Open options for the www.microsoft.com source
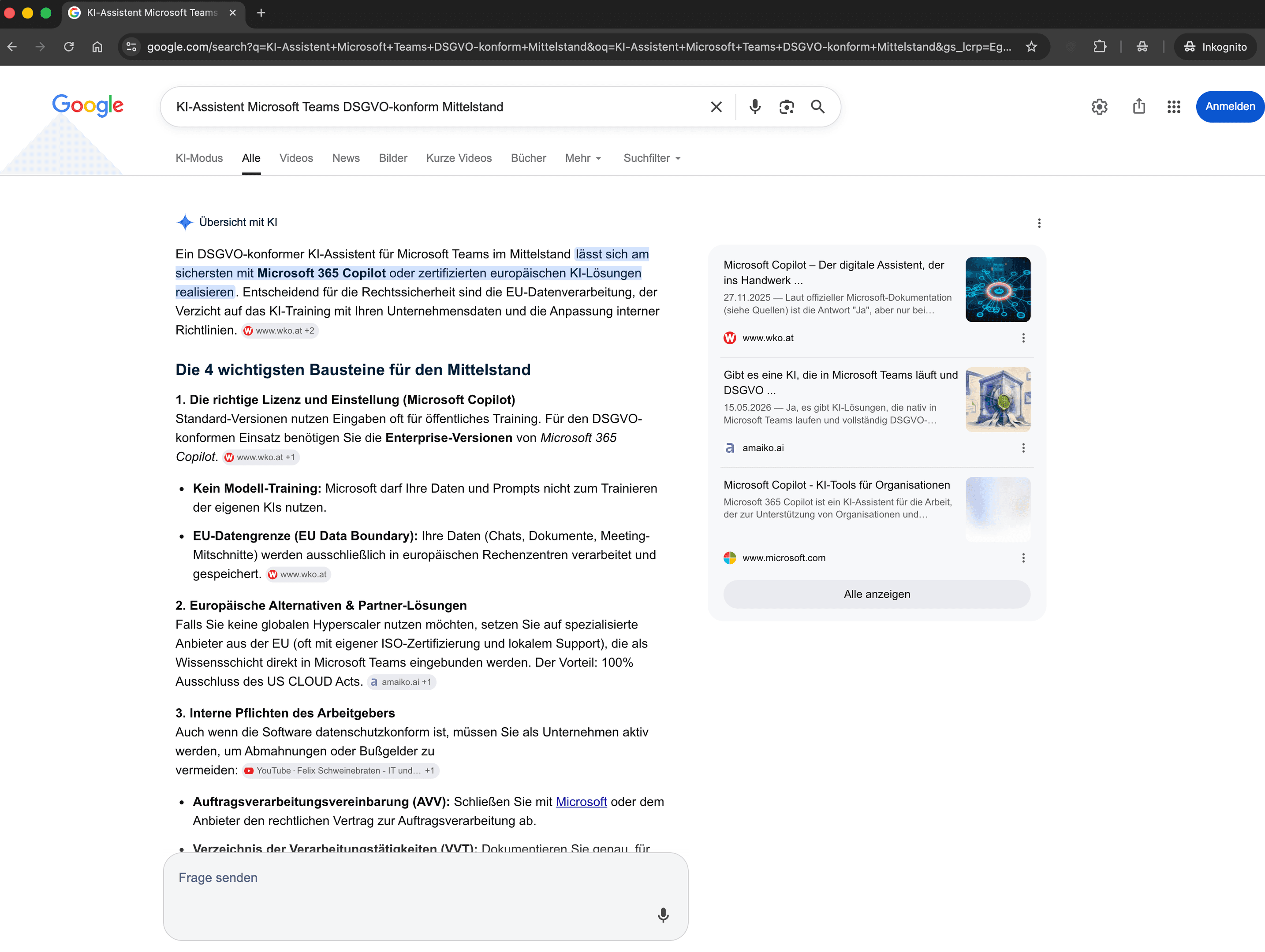 tap(1023, 558)
